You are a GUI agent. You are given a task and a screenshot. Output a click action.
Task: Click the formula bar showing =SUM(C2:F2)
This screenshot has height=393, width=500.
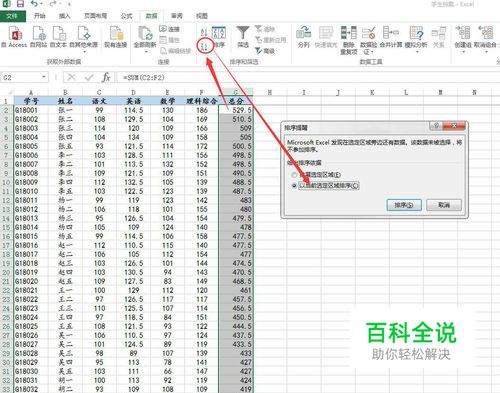[x=308, y=78]
